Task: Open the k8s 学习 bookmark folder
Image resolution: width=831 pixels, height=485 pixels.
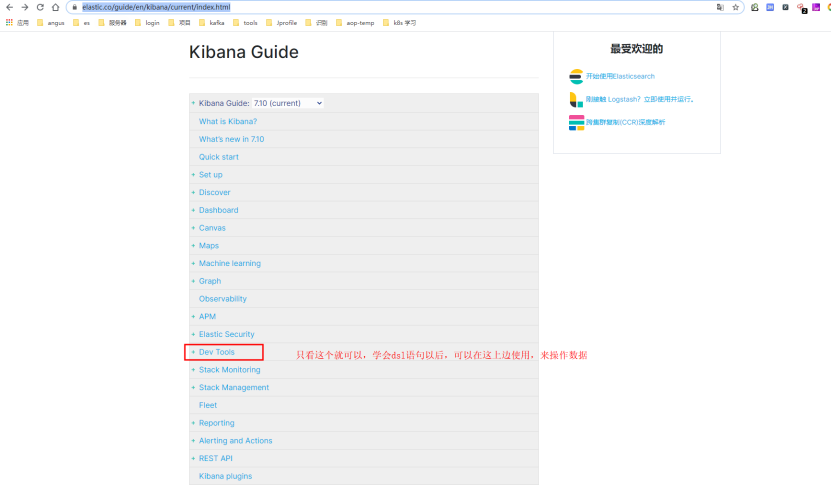Action: click(400, 23)
